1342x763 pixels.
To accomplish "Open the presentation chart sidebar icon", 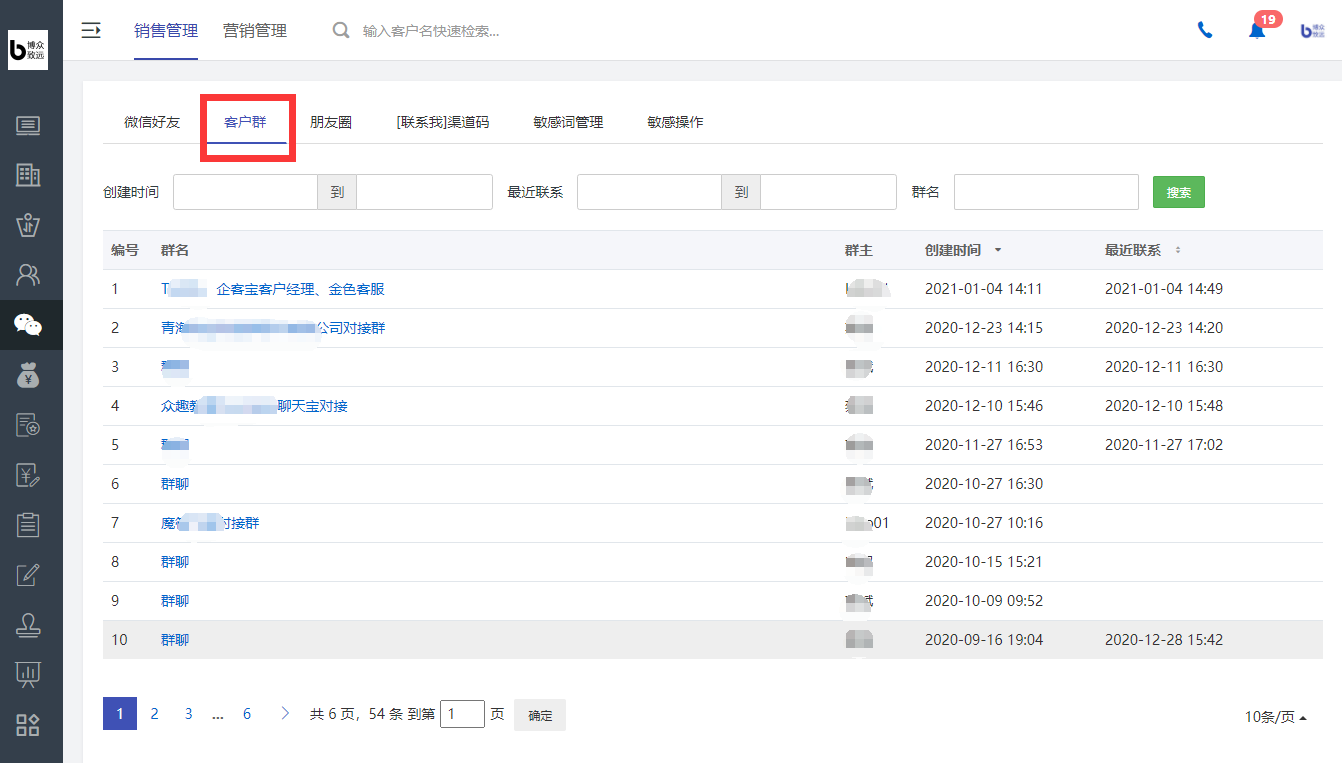I will tap(28, 675).
